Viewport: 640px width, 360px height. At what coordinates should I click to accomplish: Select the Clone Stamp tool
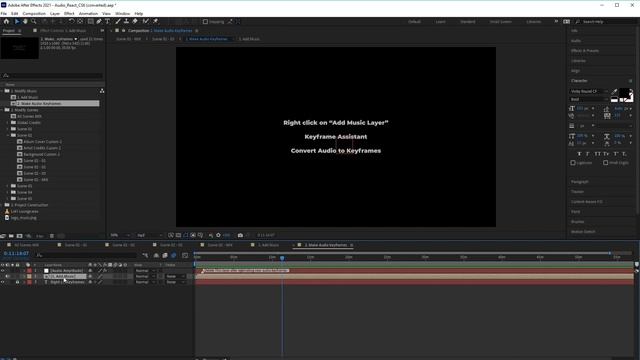[x=127, y=21]
